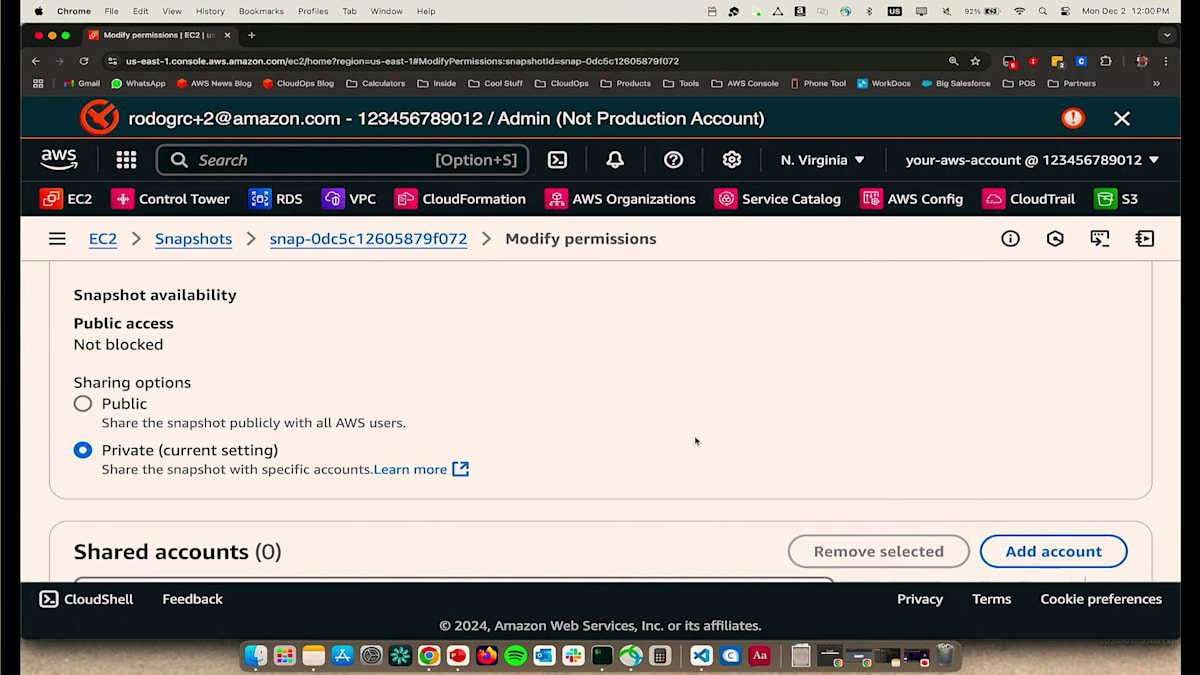Open CloudTrail favorite shortcut
The width and height of the screenshot is (1200, 675).
point(1029,199)
